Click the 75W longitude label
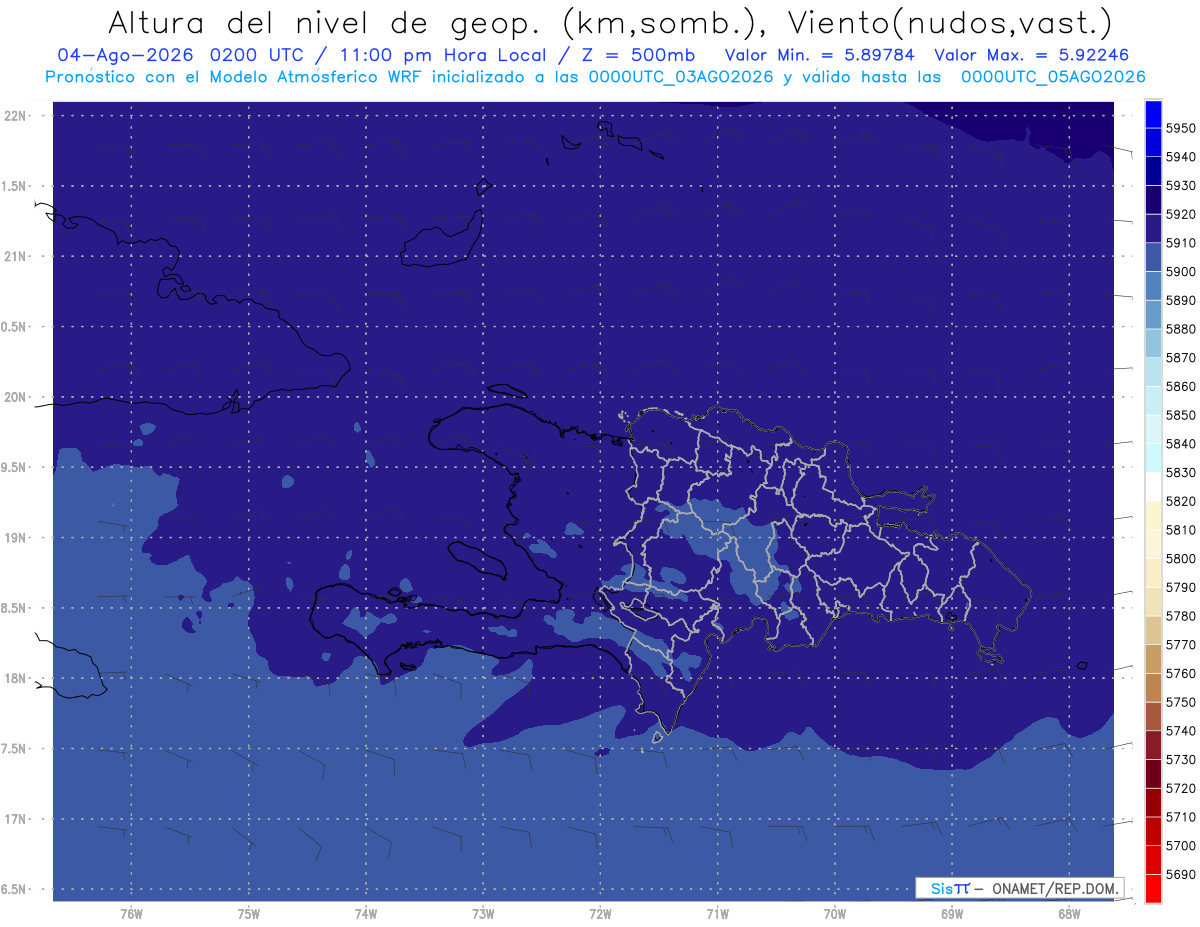The height and width of the screenshot is (927, 1200). point(249,913)
